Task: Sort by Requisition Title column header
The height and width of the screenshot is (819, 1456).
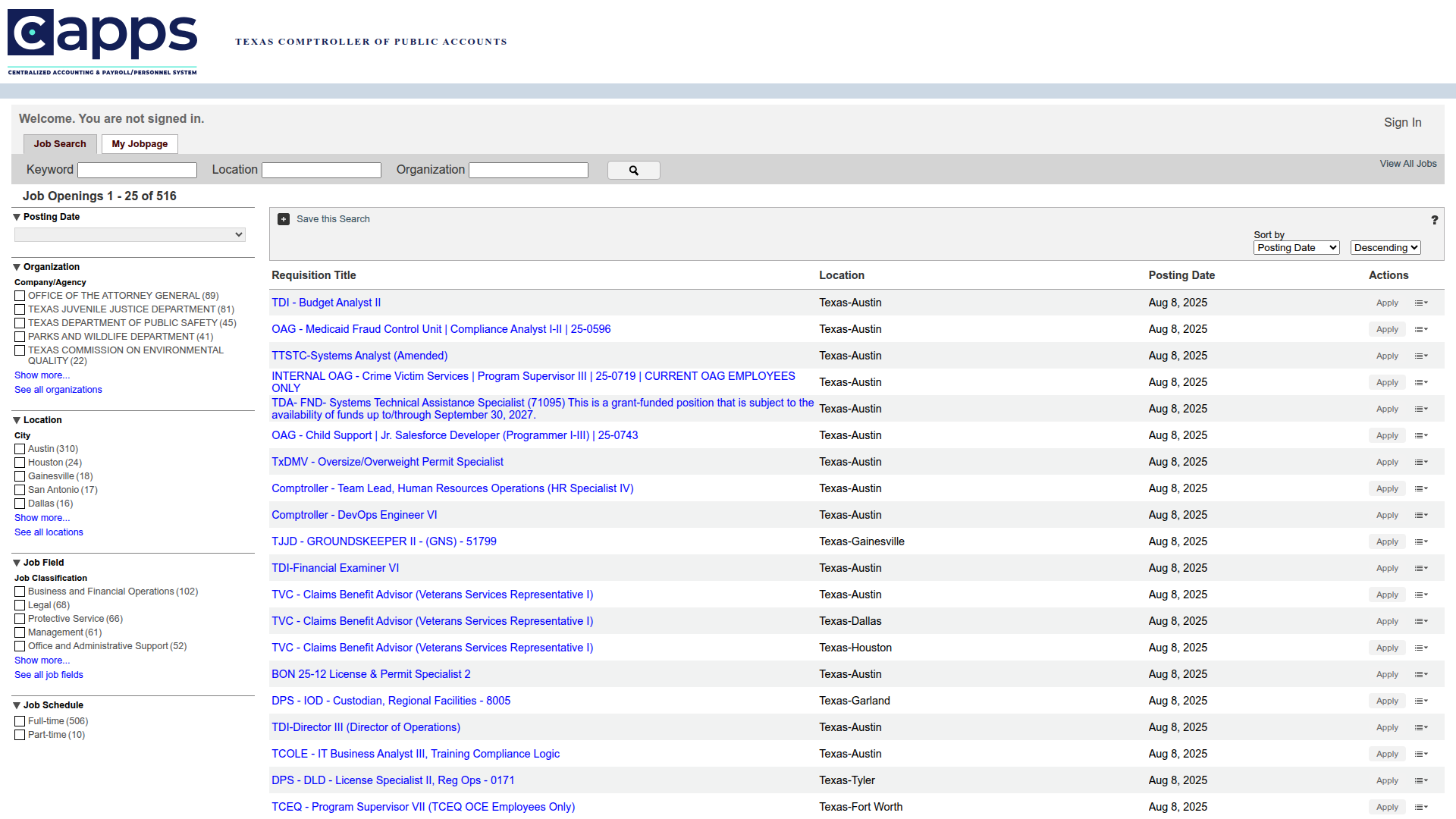Action: click(314, 275)
